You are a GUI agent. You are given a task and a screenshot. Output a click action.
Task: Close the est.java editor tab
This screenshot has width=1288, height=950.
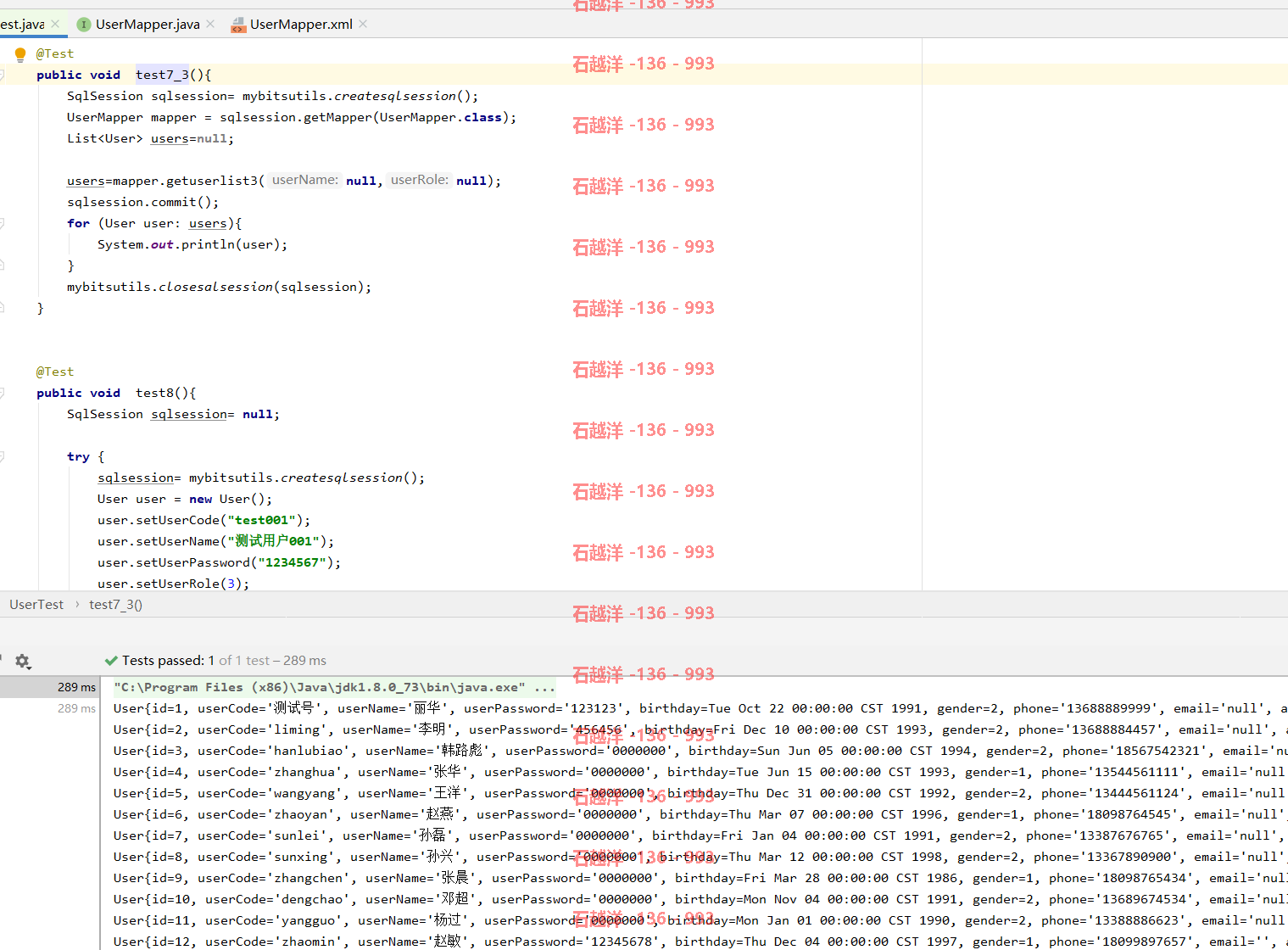pos(55,24)
